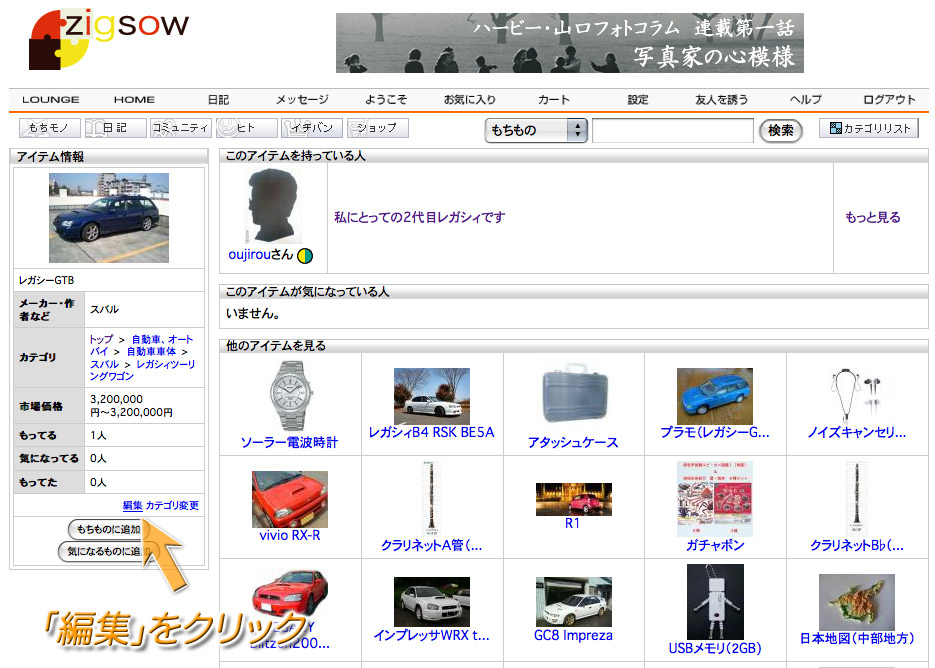
Task: Click the トップ category link
Action: click(101, 339)
